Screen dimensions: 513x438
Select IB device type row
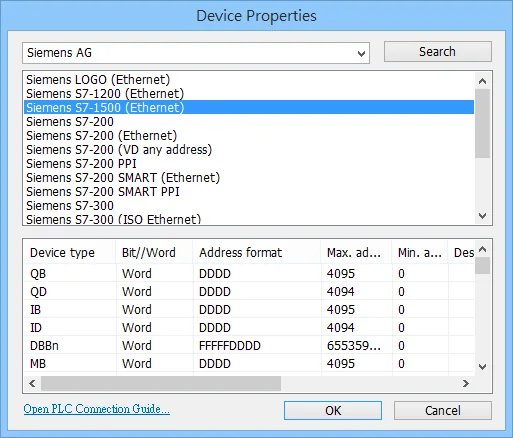pyautogui.click(x=249, y=310)
